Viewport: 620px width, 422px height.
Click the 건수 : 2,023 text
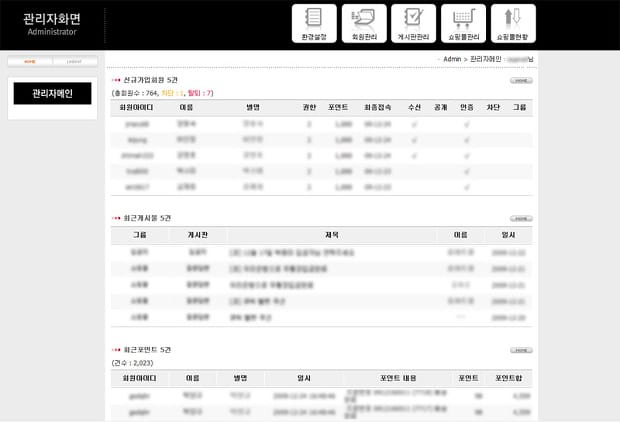click(132, 363)
